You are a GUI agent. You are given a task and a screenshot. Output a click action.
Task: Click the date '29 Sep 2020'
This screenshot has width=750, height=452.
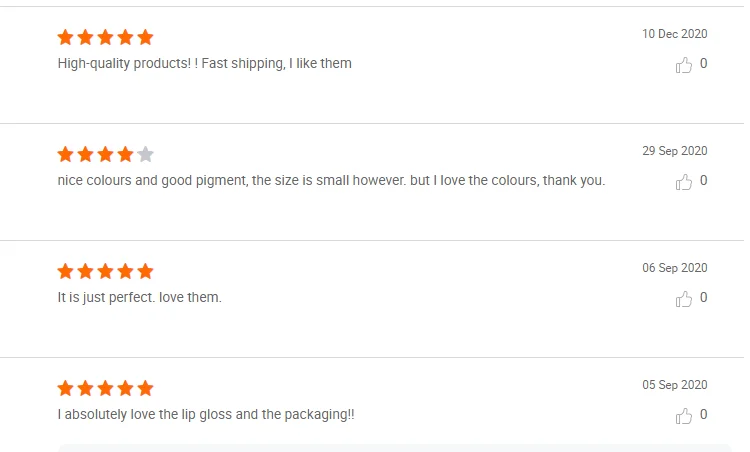(674, 151)
